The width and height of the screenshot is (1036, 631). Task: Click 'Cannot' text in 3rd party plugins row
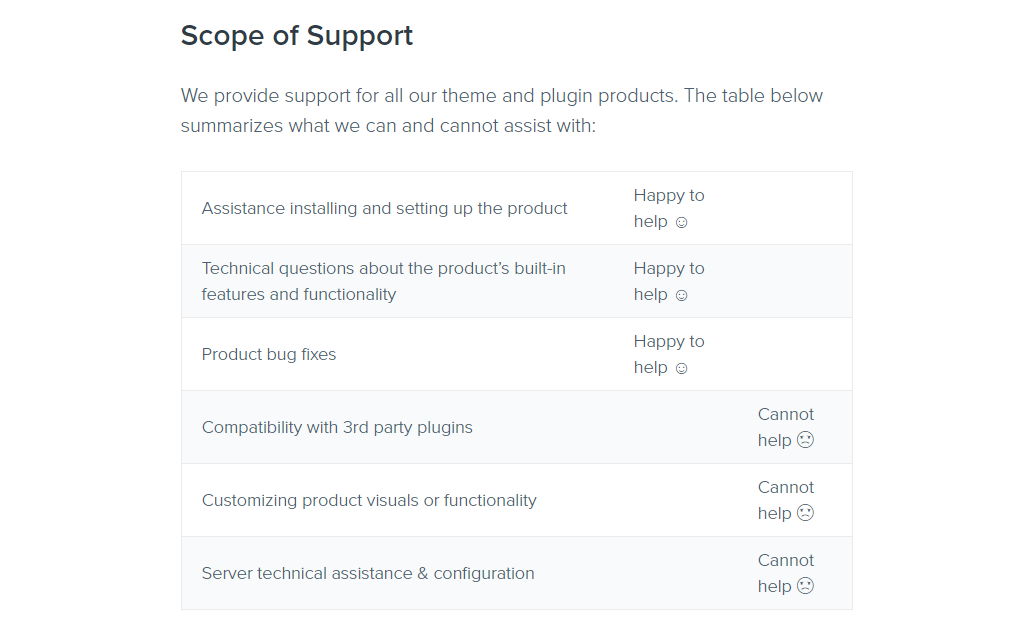[786, 414]
